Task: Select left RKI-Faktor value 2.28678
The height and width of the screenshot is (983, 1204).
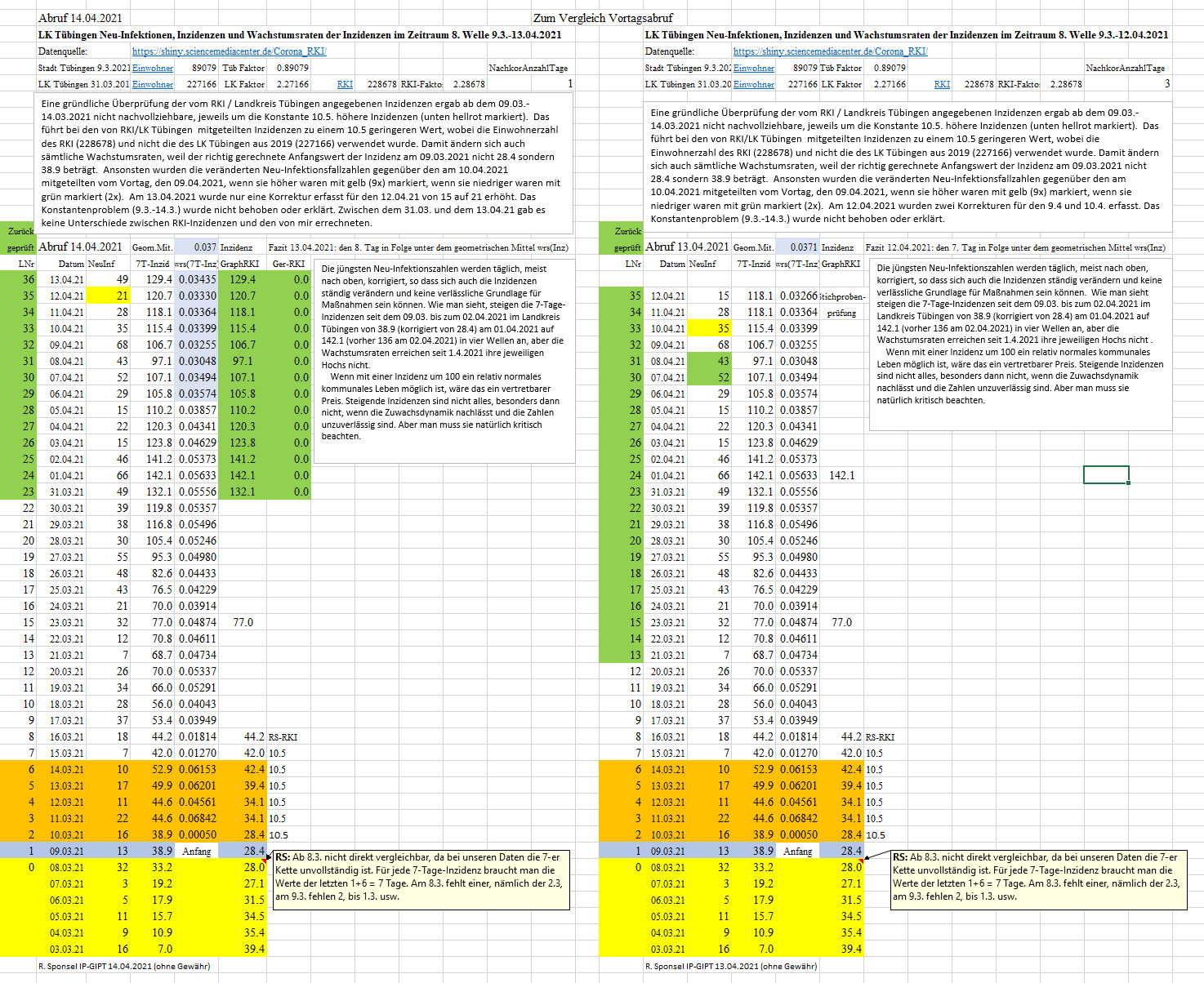Action: pyautogui.click(x=469, y=84)
